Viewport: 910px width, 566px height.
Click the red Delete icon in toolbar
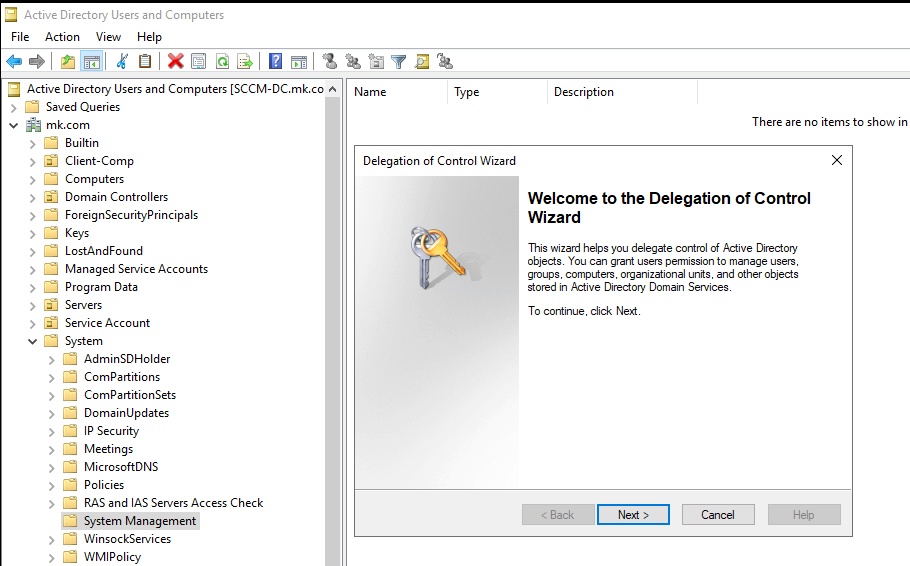(176, 62)
